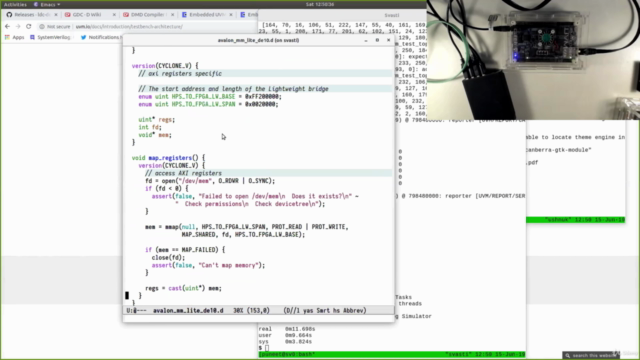Viewport: 640px width, 360px height.
Task: Open the Apps bookmark shortcut
Action: 15,37
